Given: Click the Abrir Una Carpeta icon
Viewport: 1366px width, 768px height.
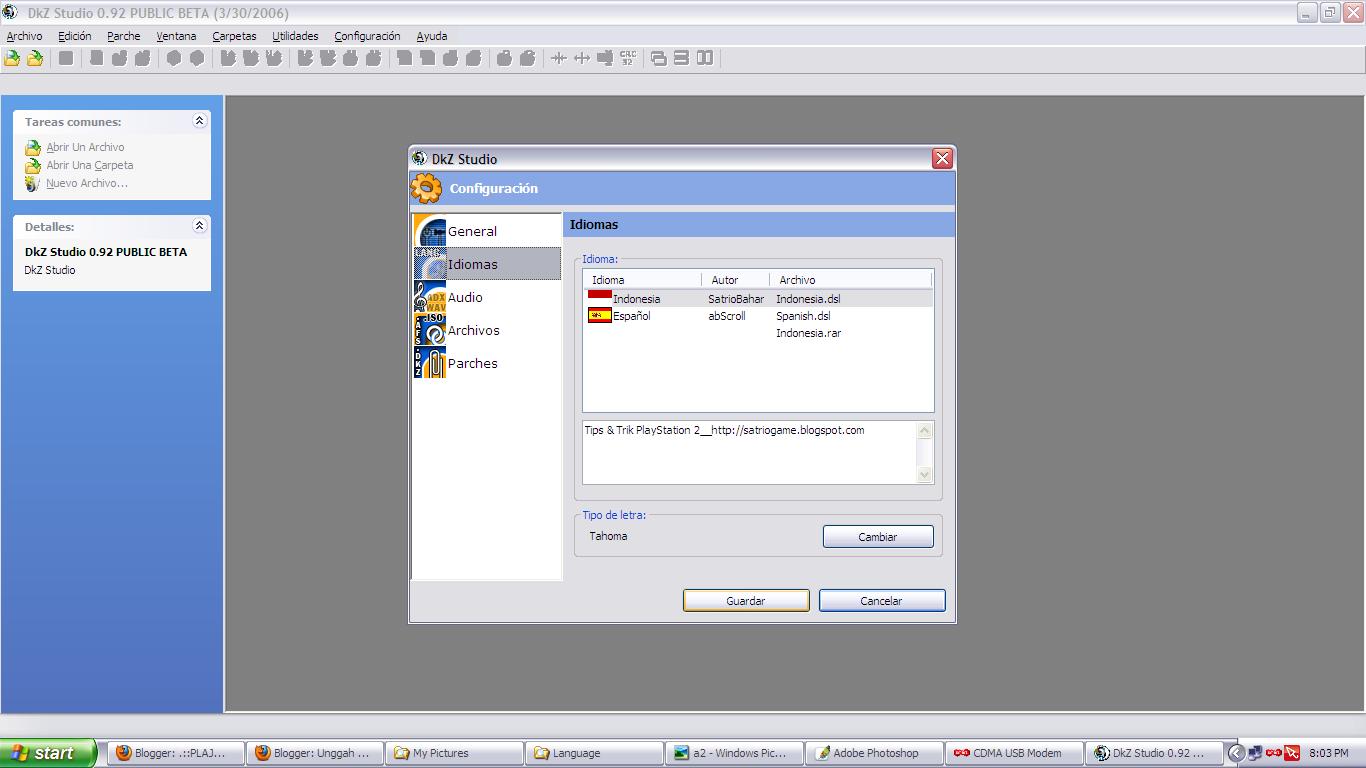Looking at the screenshot, I should point(33,165).
